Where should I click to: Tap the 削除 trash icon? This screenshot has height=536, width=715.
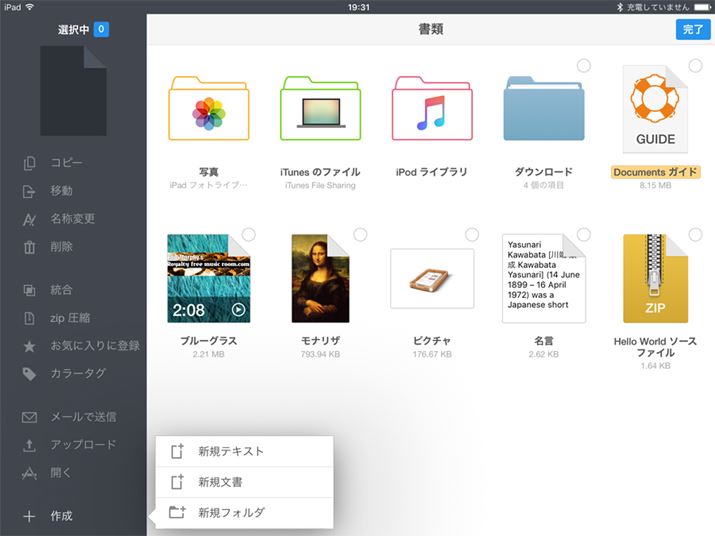[x=30, y=247]
